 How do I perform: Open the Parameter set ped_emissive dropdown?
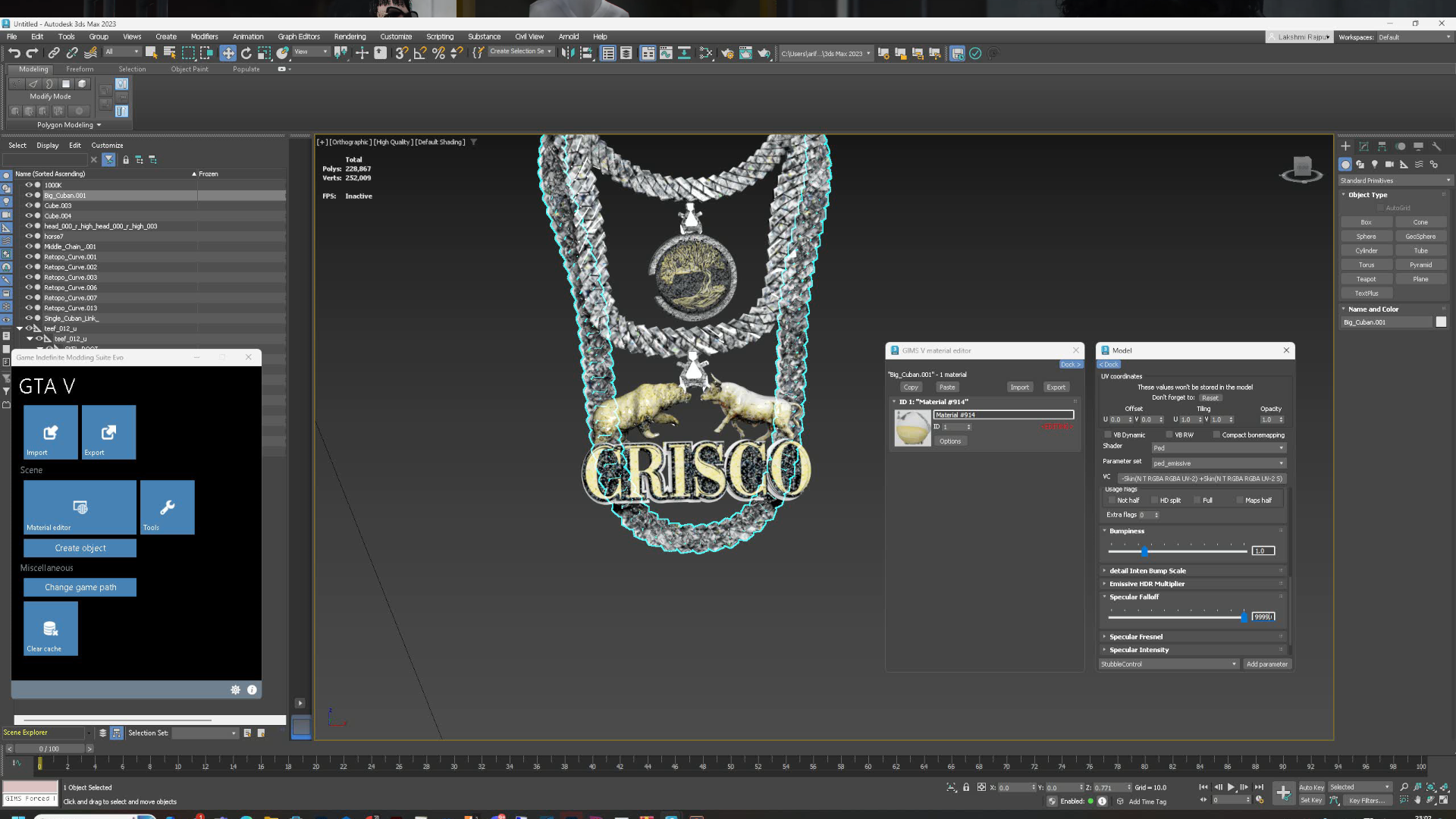tap(1218, 463)
